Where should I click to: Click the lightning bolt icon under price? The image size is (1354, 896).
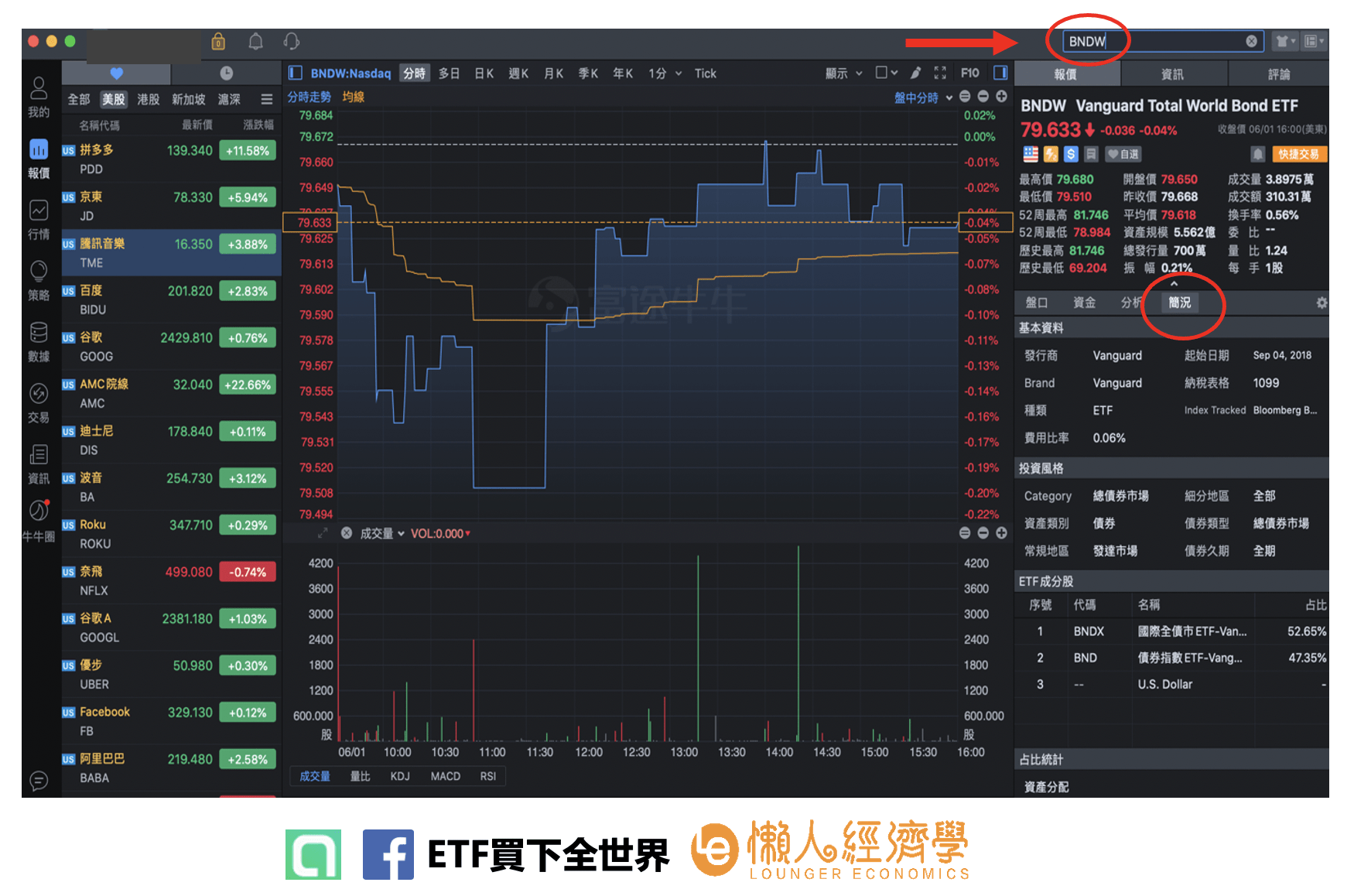[1051, 154]
